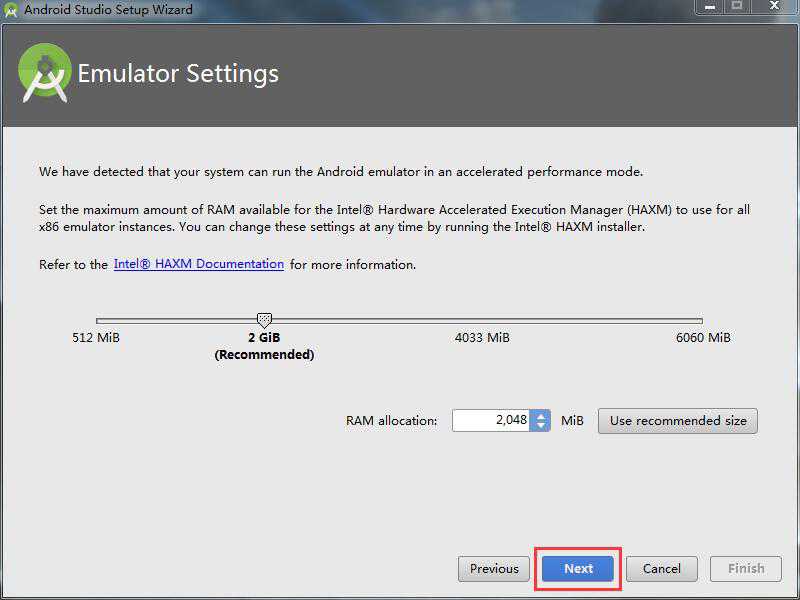Screen dimensions: 800x600
Task: Click the RAM allocation label
Action: [391, 421]
